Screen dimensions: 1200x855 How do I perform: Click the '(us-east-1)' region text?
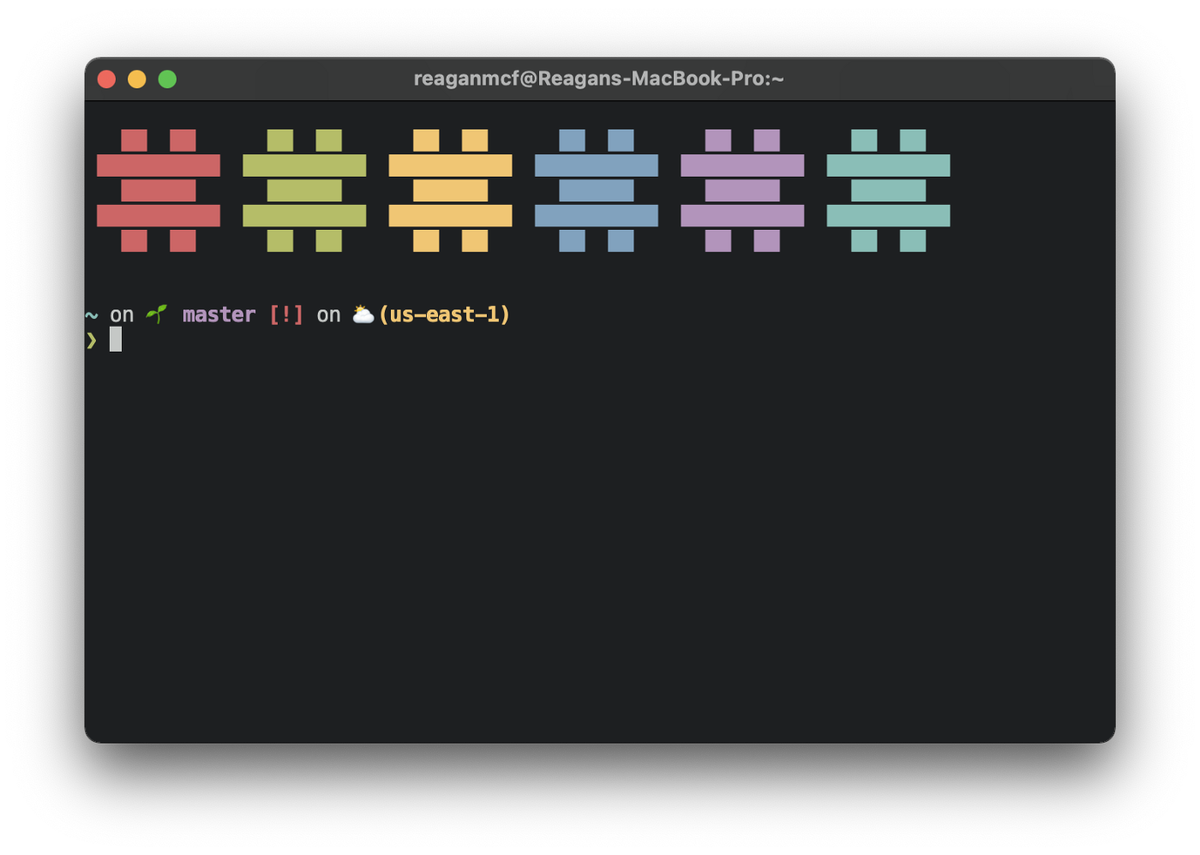coord(444,315)
